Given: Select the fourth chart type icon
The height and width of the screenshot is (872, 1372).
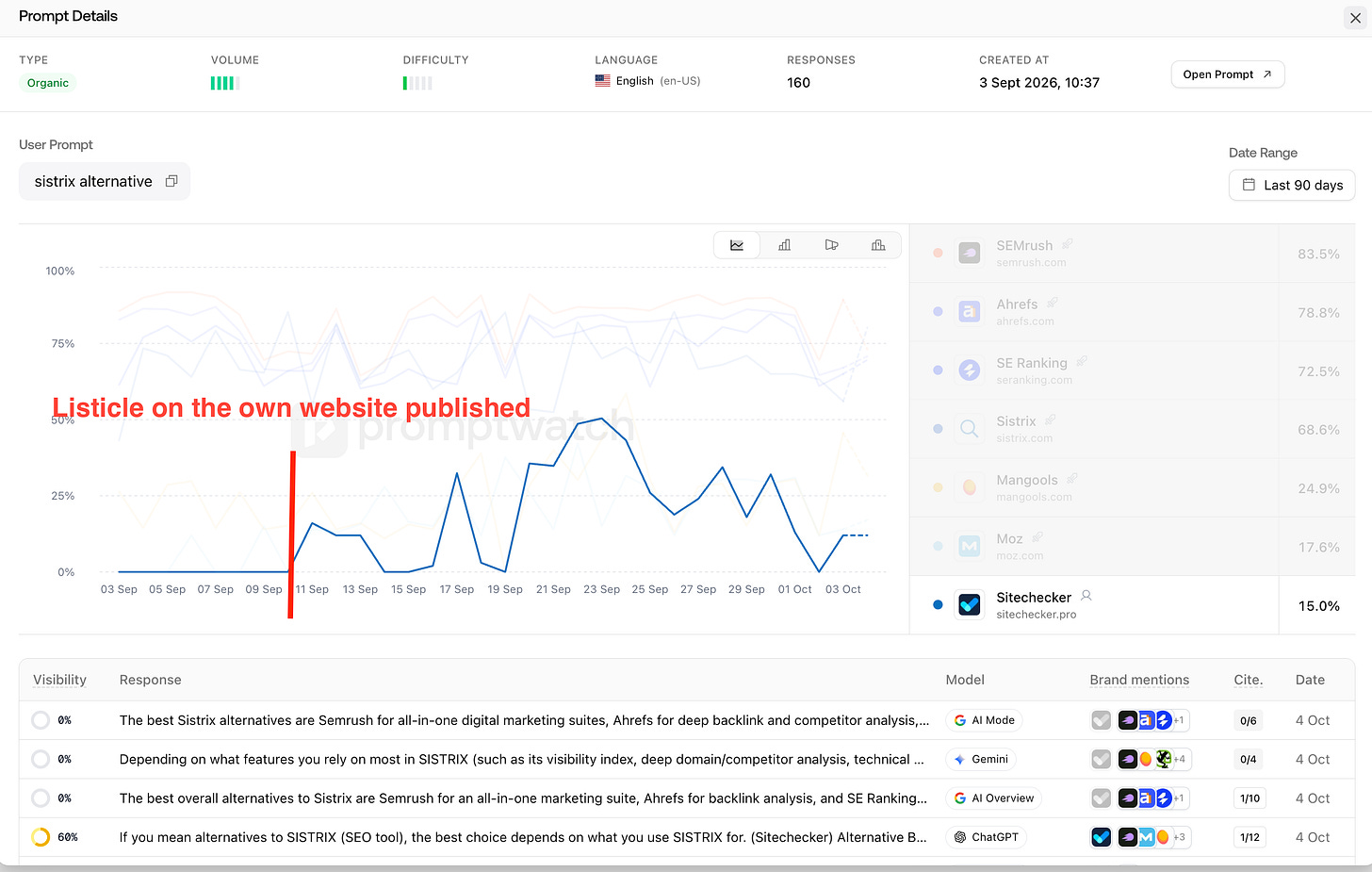Looking at the screenshot, I should 878,245.
